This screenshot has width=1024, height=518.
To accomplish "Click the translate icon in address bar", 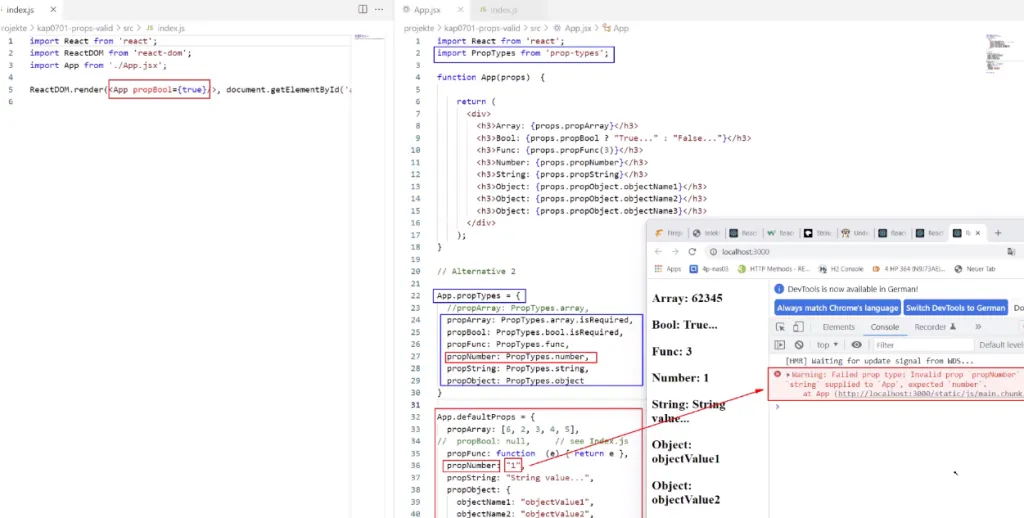I will coord(1012,251).
